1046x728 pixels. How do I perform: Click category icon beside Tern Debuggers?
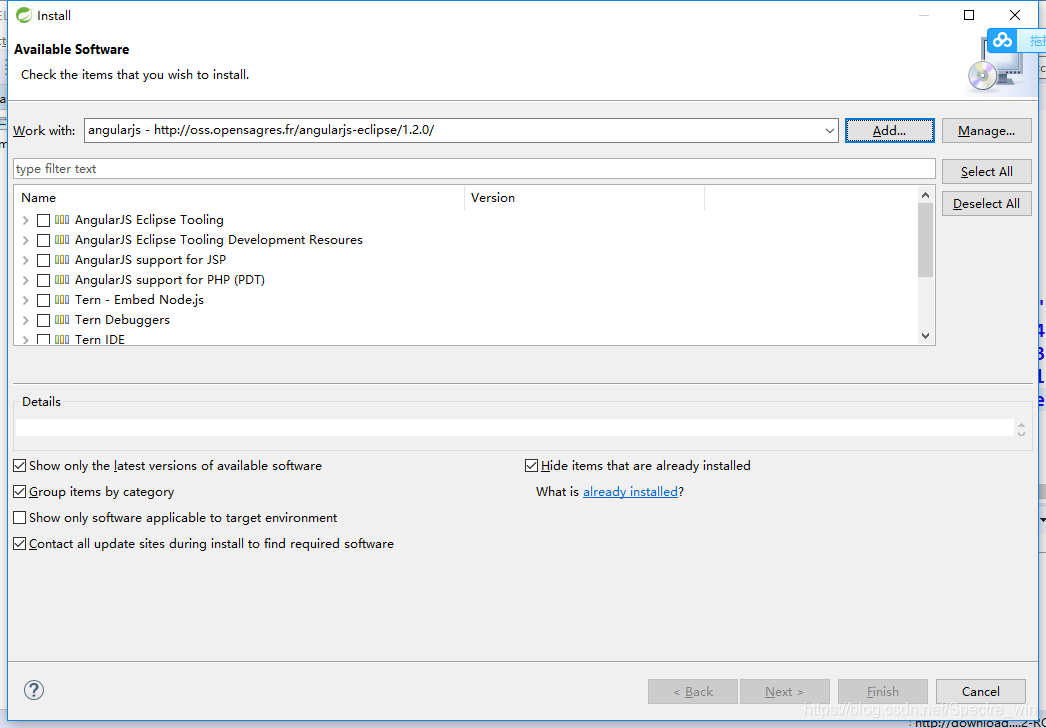[x=62, y=320]
